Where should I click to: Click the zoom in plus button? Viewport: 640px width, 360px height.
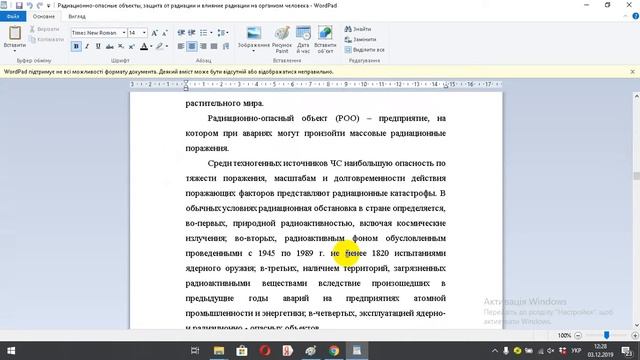click(x=635, y=336)
